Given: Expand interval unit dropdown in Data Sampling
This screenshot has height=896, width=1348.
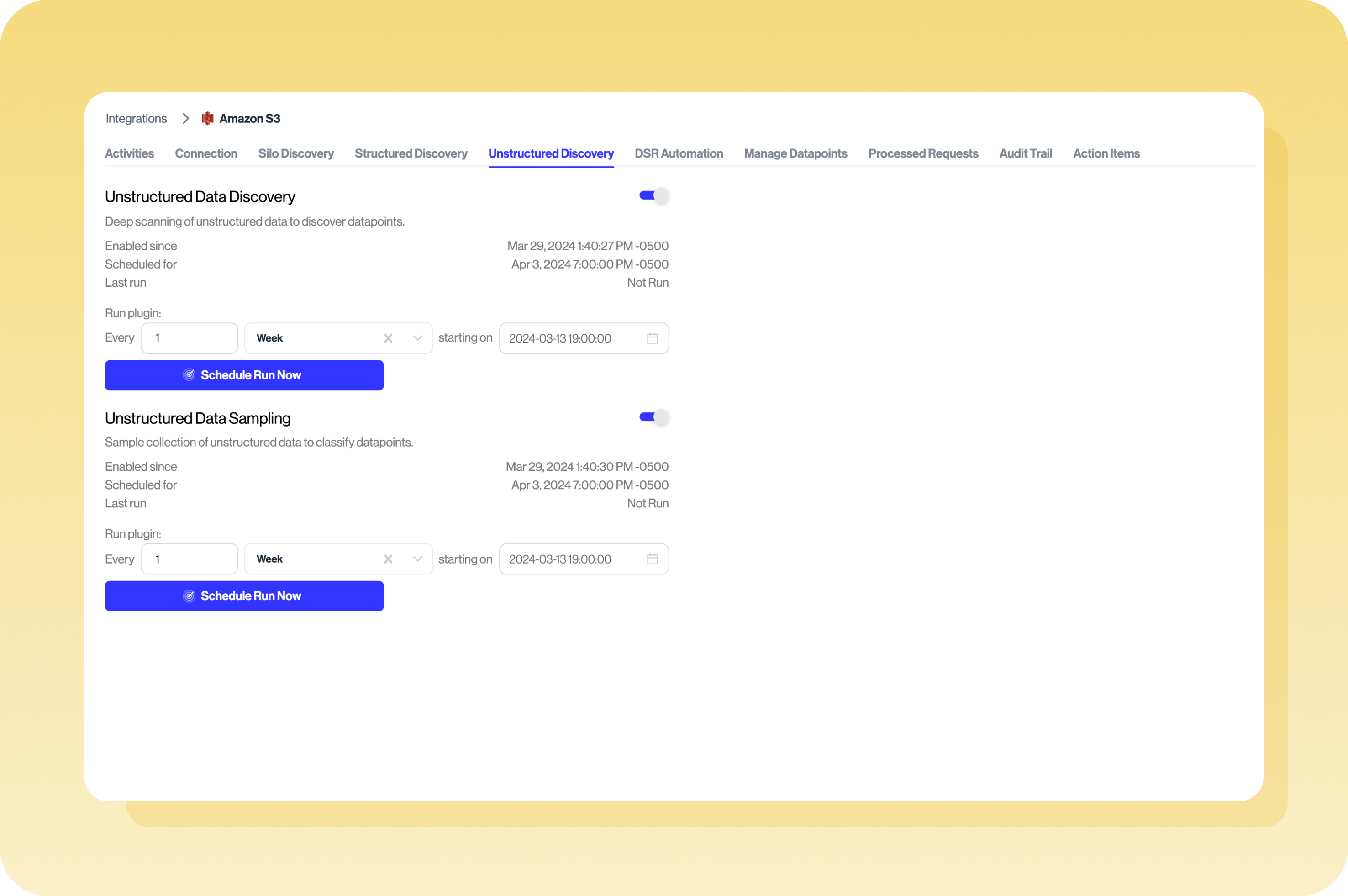Looking at the screenshot, I should tap(418, 559).
